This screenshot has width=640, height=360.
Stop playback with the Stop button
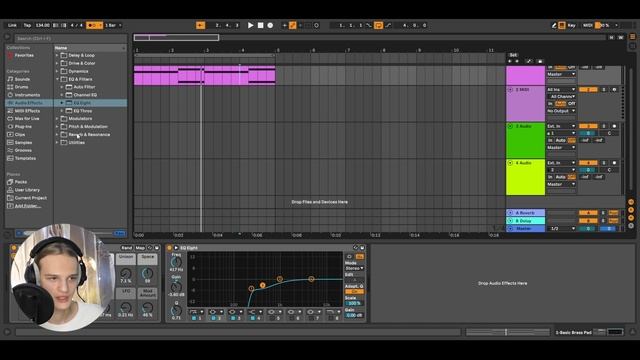pos(260,25)
